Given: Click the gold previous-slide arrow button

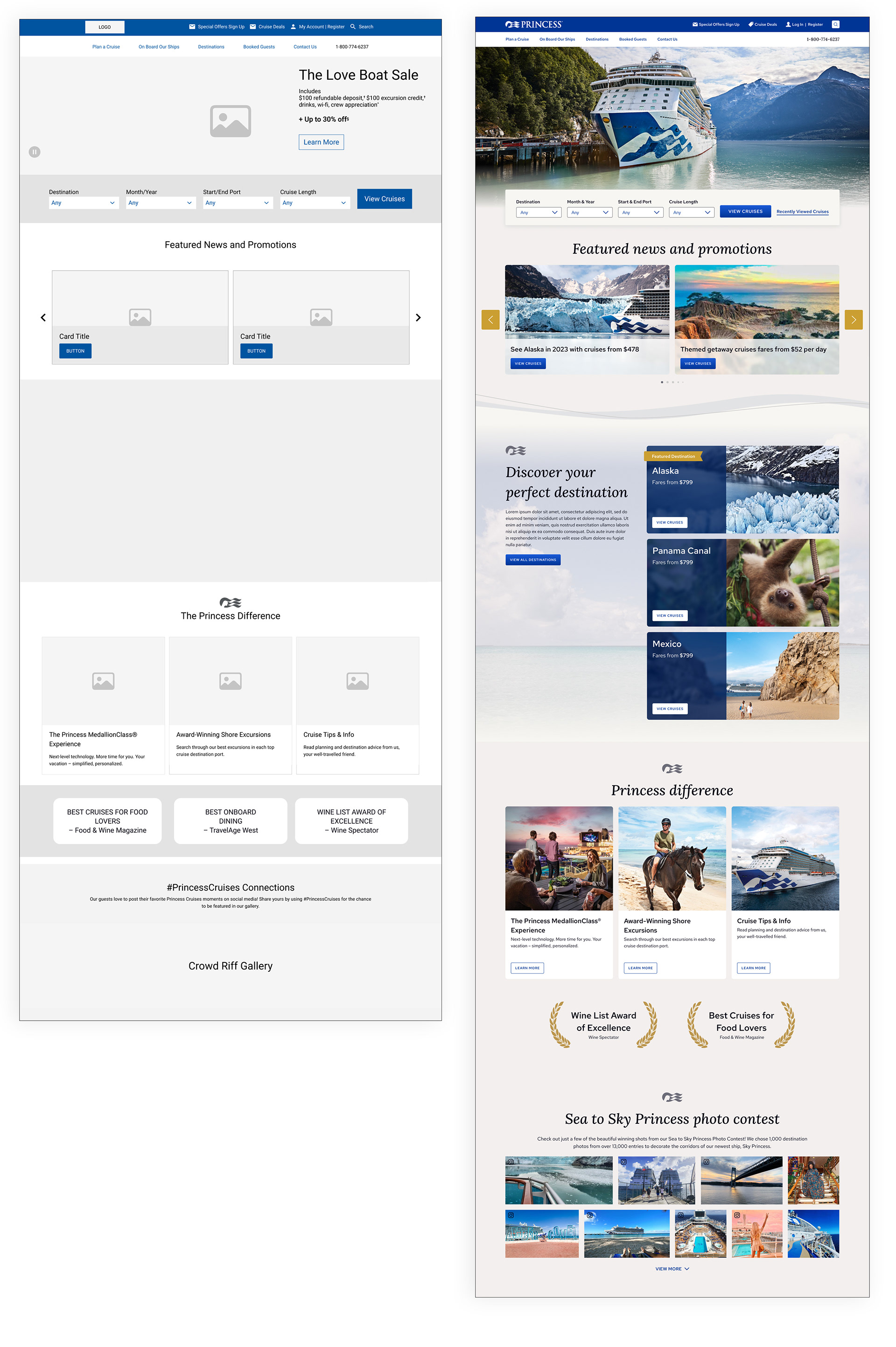Looking at the screenshot, I should pyautogui.click(x=490, y=320).
